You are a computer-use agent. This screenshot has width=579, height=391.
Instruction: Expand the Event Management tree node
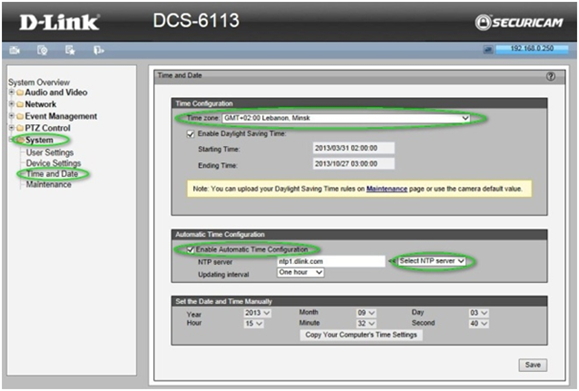point(11,116)
